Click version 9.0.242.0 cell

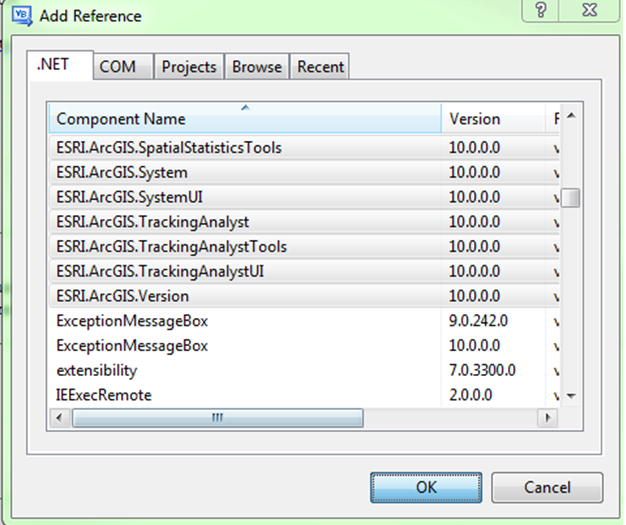pyautogui.click(x=478, y=321)
